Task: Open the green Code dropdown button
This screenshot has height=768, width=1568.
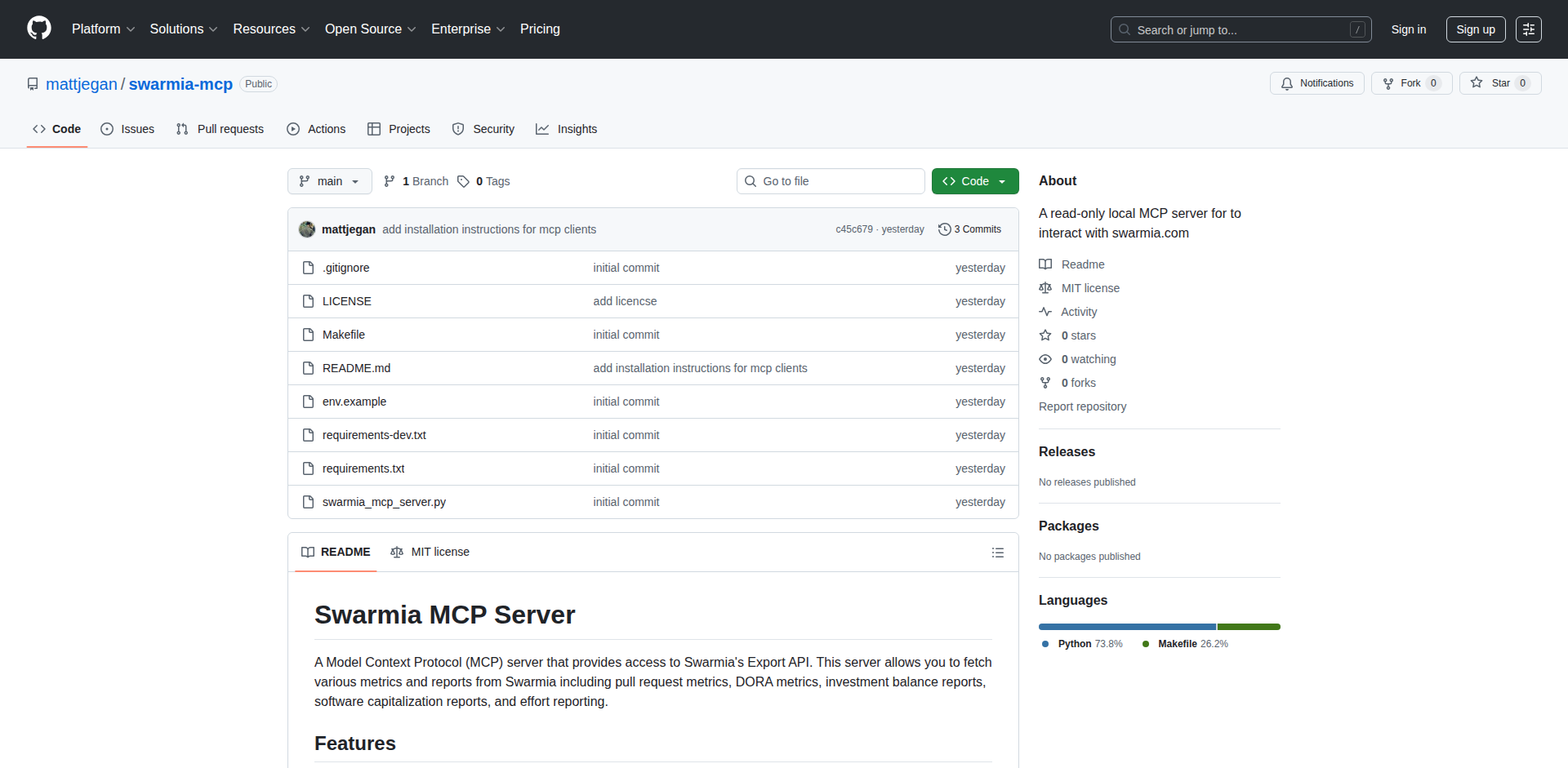Action: (x=975, y=181)
